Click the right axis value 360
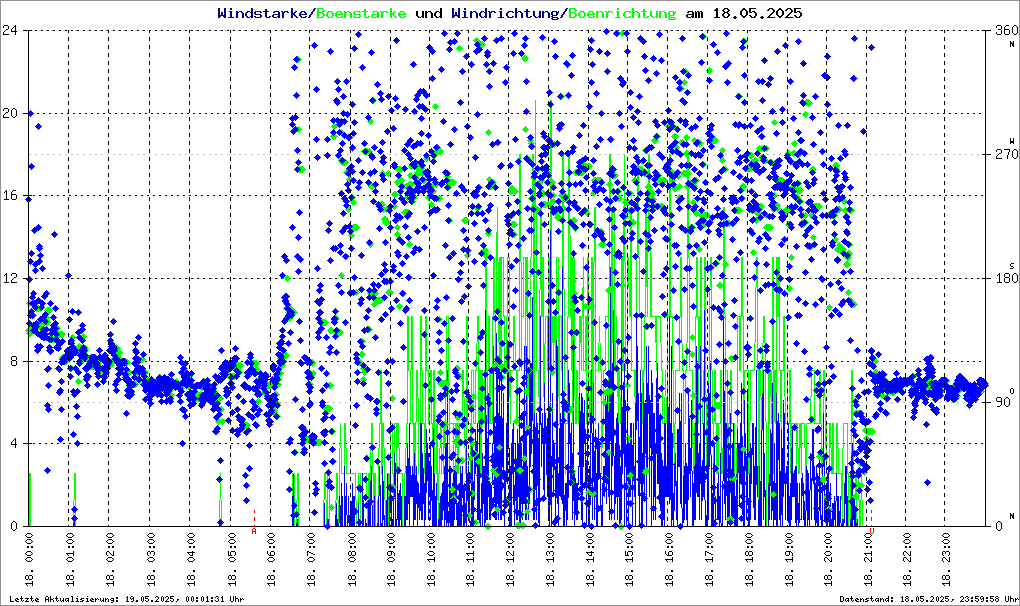The image size is (1020, 606). pos(1006,30)
